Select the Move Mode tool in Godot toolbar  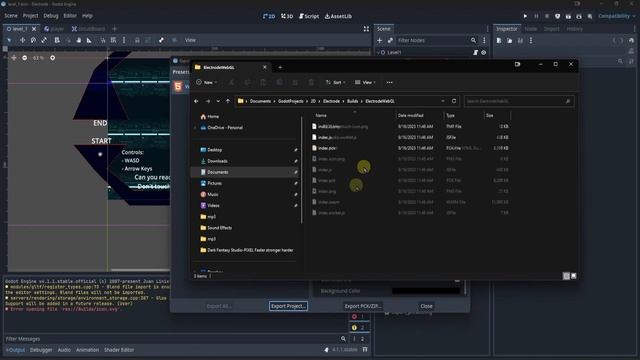22,40
